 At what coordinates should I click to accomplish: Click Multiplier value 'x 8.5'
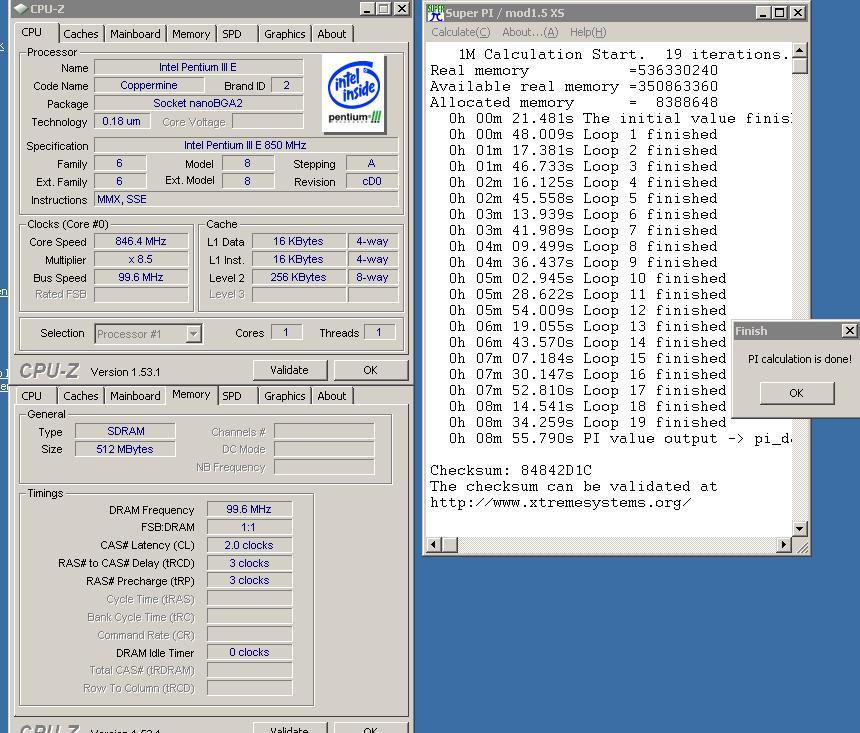(141, 260)
